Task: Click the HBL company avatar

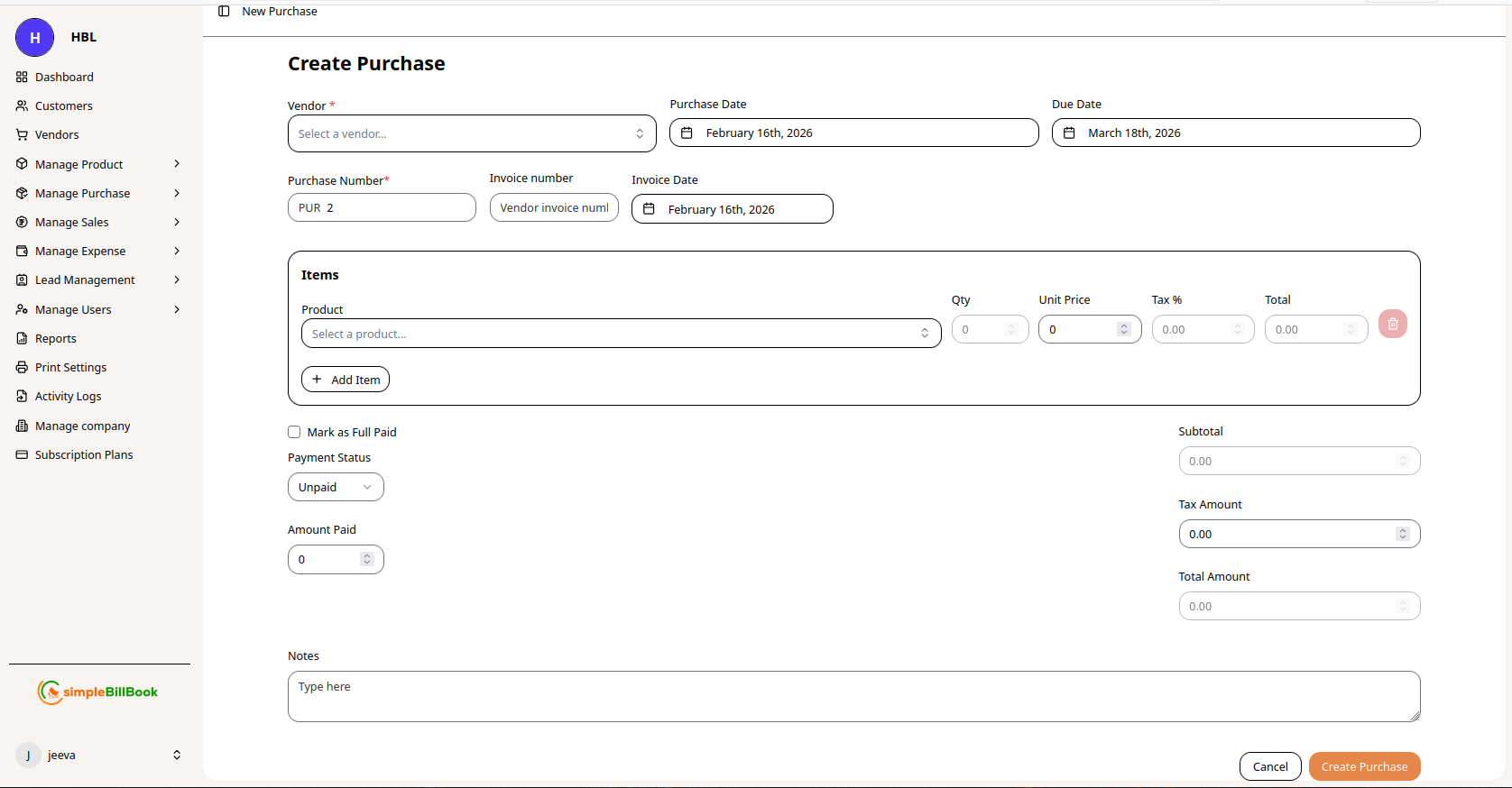Action: [x=35, y=37]
